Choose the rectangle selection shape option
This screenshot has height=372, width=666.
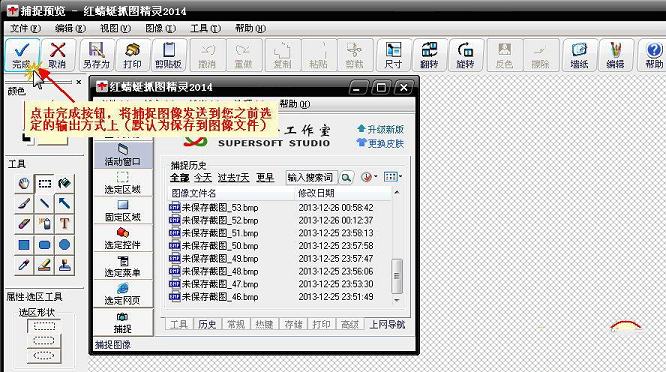click(x=44, y=326)
